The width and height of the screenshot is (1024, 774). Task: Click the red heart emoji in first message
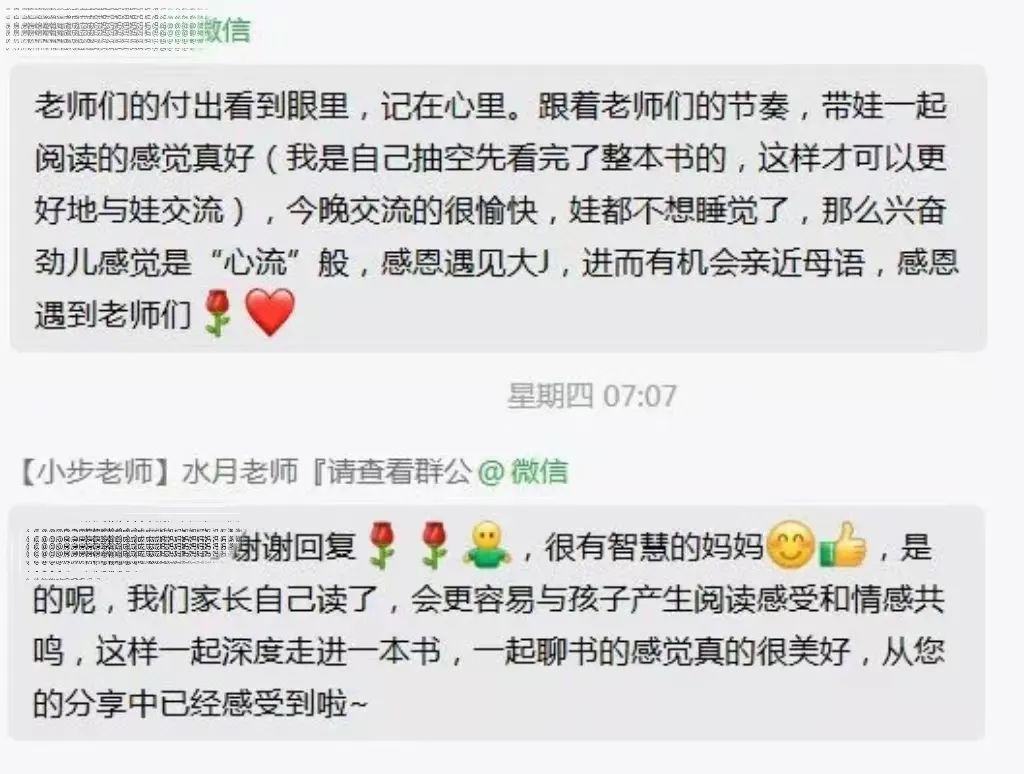tap(270, 313)
